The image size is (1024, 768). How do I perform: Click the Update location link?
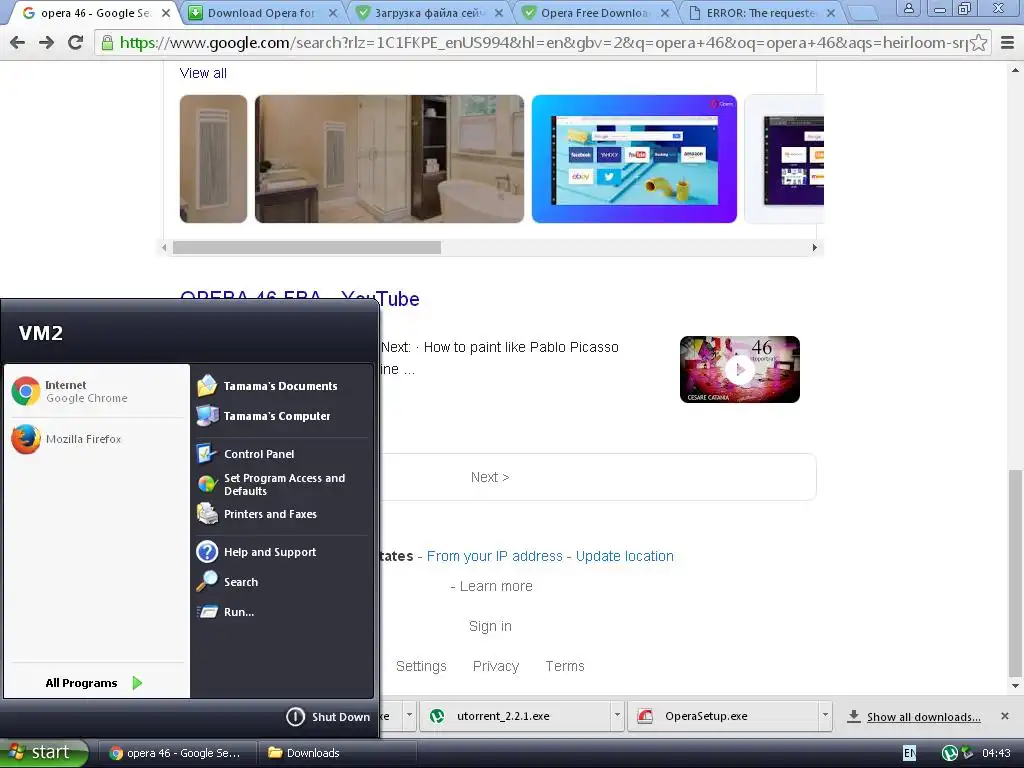[x=624, y=556]
